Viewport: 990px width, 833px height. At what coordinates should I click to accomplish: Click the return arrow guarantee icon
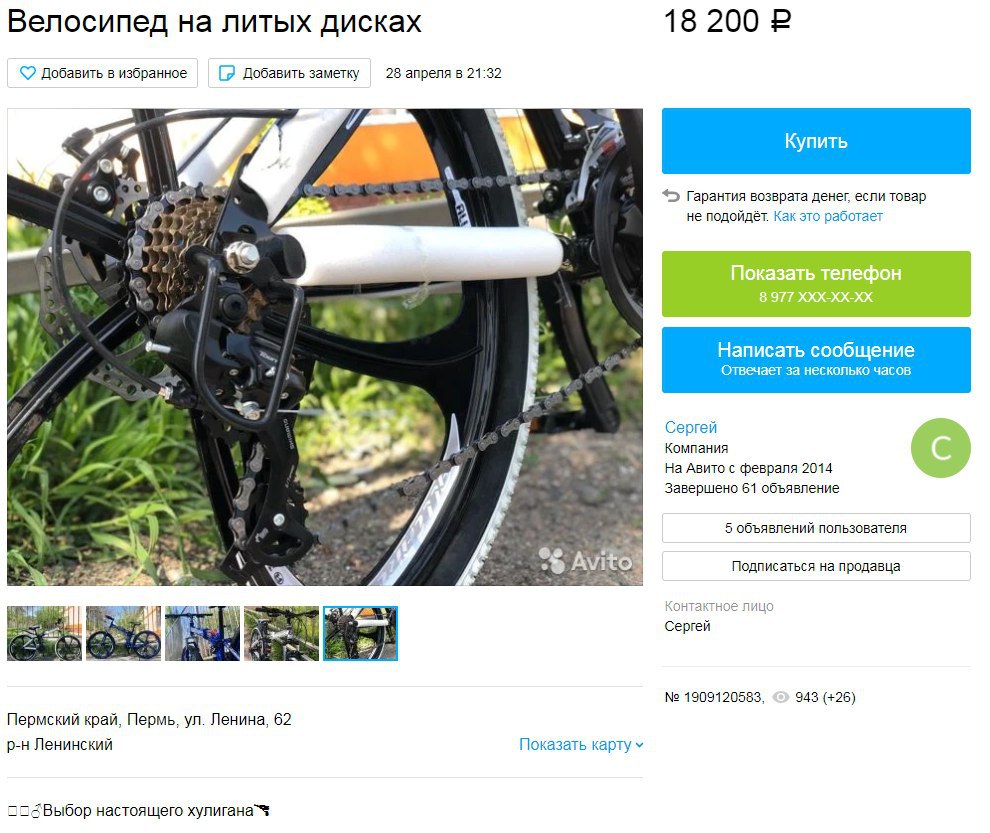pos(671,196)
